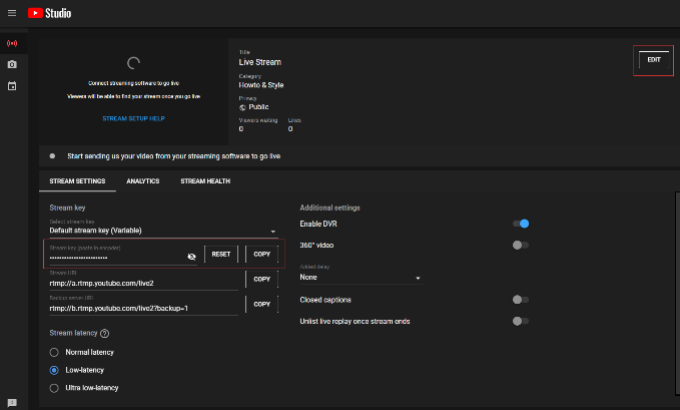Switch to the Stream Health tab
The height and width of the screenshot is (410, 680).
(205, 181)
